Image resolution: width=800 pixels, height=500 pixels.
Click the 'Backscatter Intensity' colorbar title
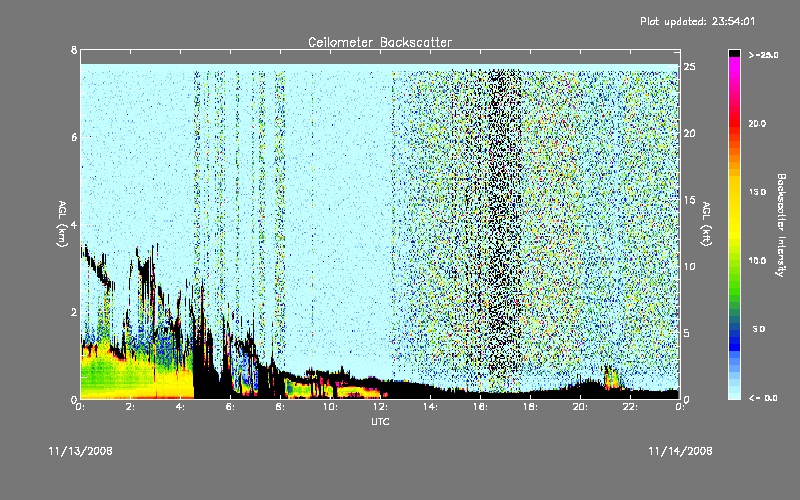(x=781, y=225)
